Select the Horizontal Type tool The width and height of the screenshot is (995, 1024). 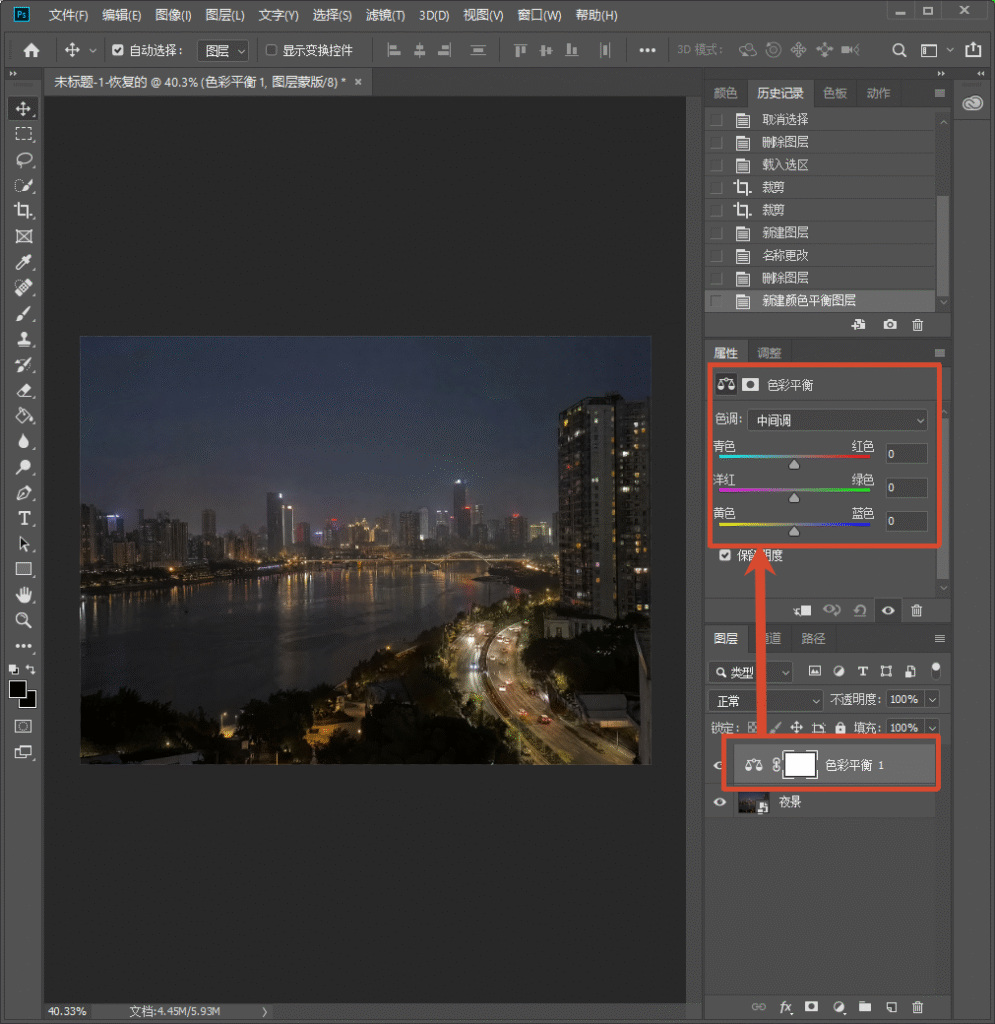(x=24, y=519)
